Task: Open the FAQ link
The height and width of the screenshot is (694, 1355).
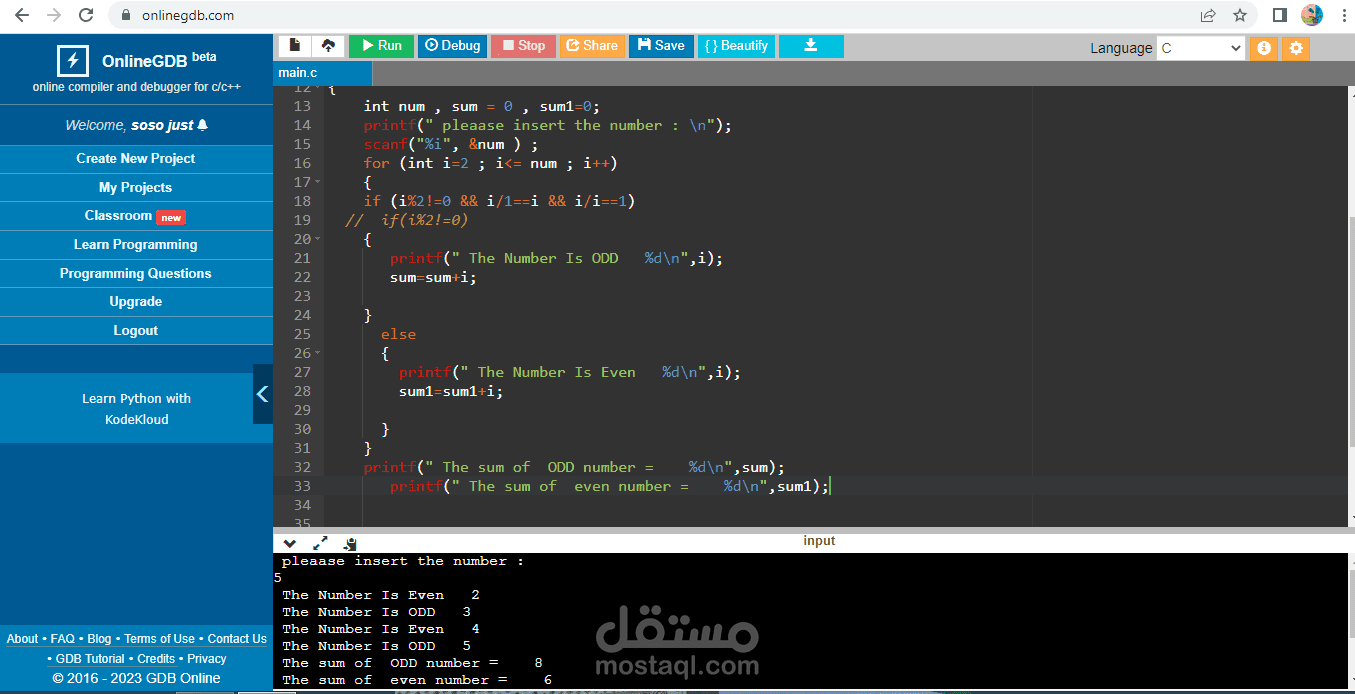Action: click(63, 639)
